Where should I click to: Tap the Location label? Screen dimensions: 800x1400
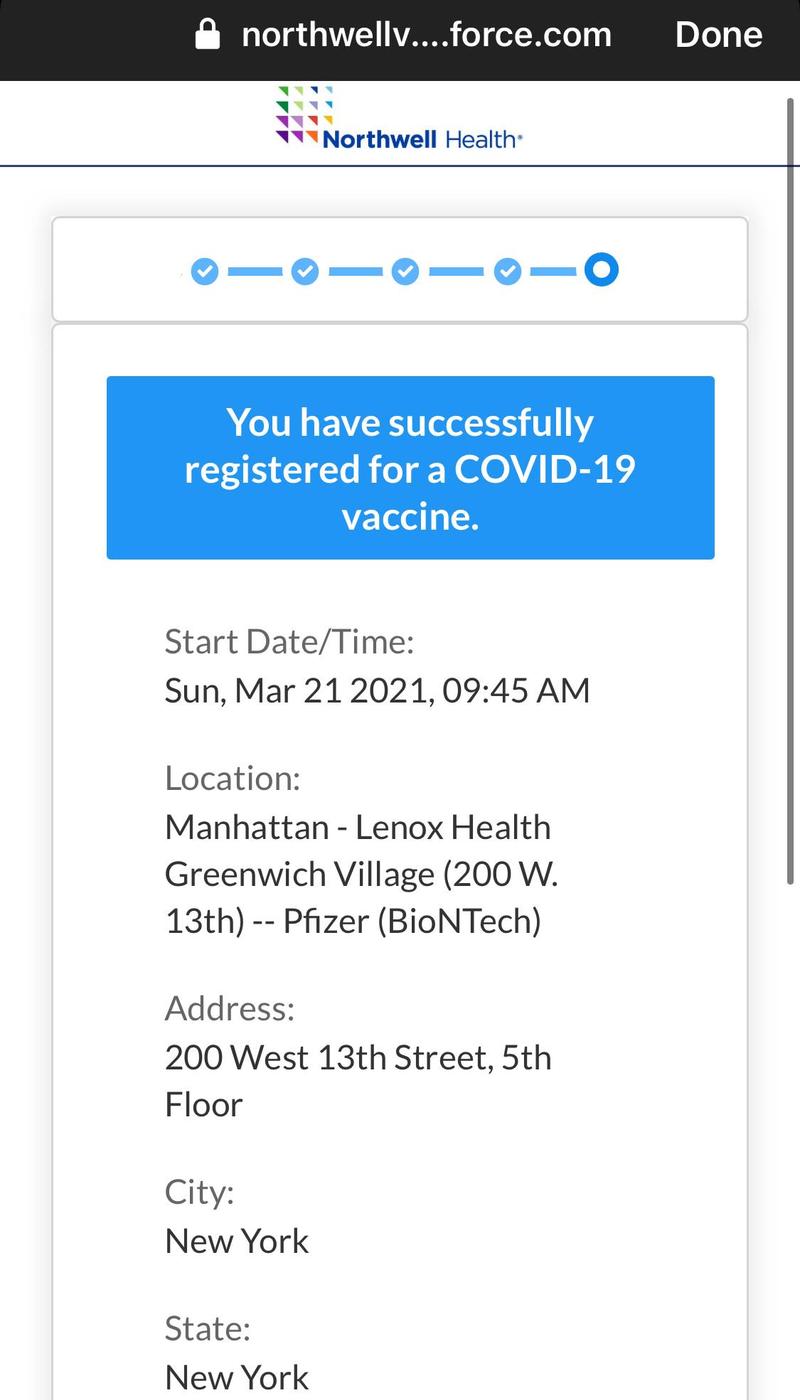click(232, 778)
